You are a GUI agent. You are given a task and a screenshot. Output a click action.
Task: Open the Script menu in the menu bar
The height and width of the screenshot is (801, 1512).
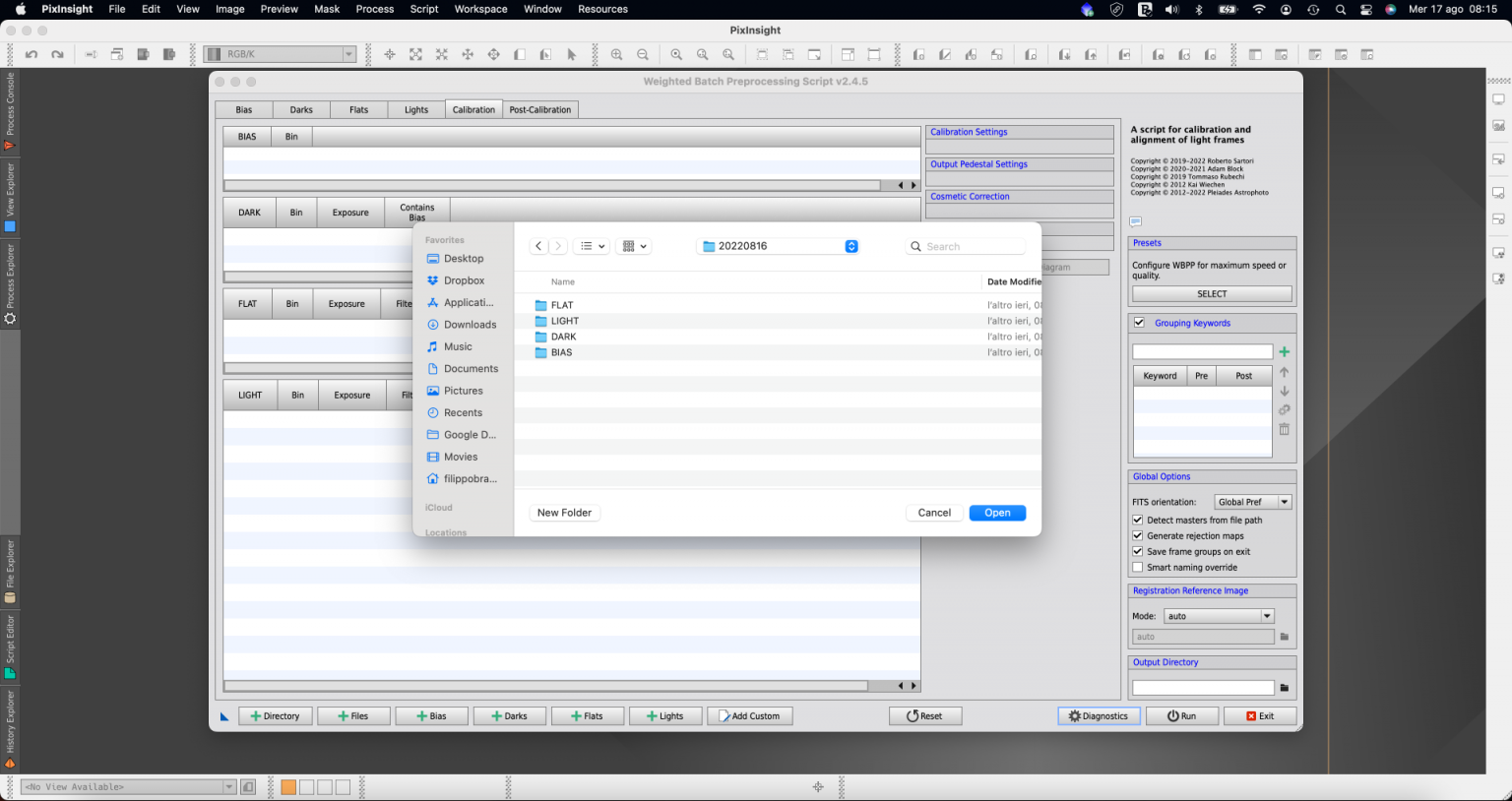(x=423, y=9)
